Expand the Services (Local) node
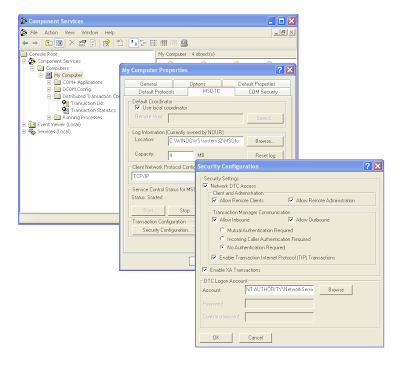 click(24, 132)
